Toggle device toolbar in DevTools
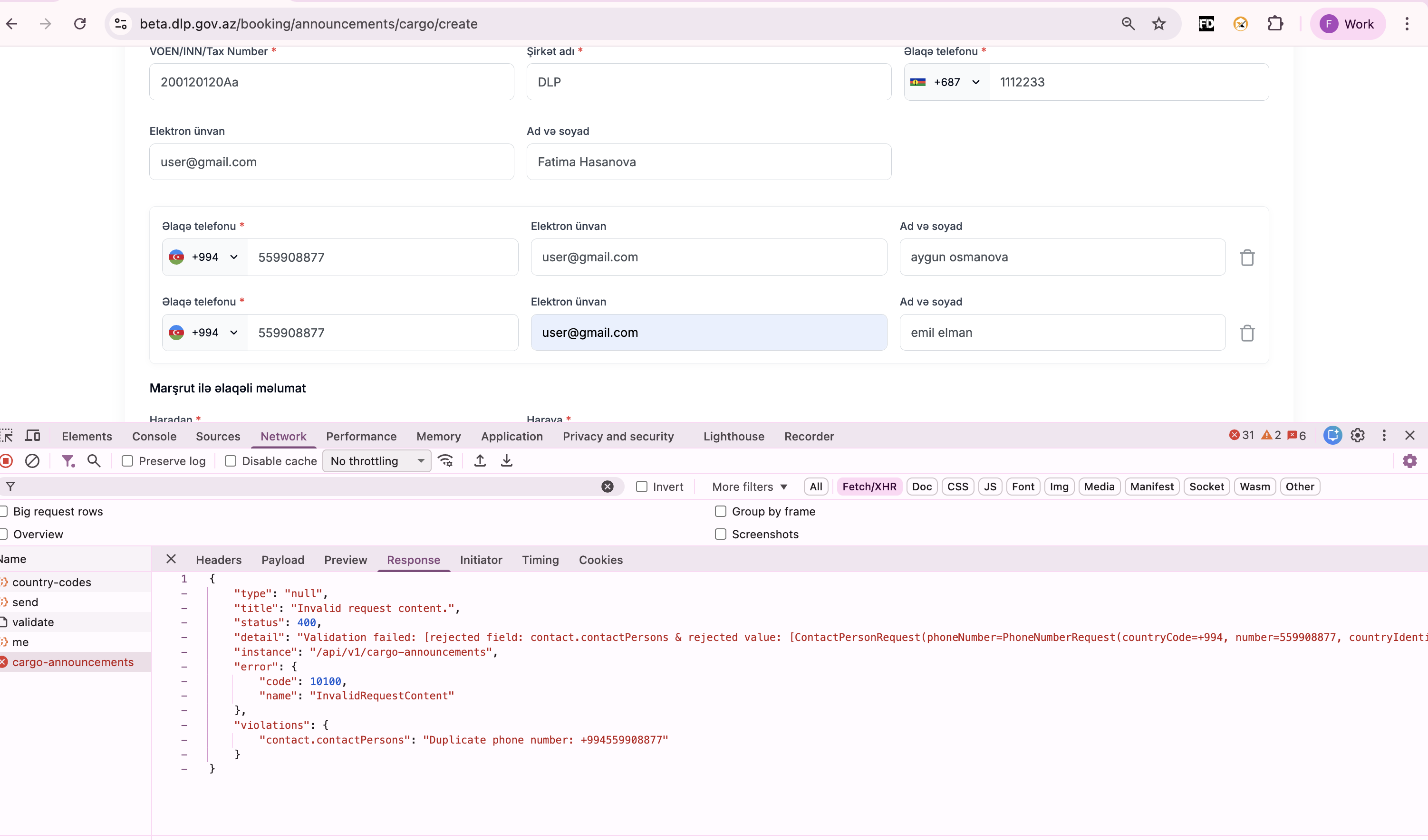The width and height of the screenshot is (1428, 840). coord(33,436)
